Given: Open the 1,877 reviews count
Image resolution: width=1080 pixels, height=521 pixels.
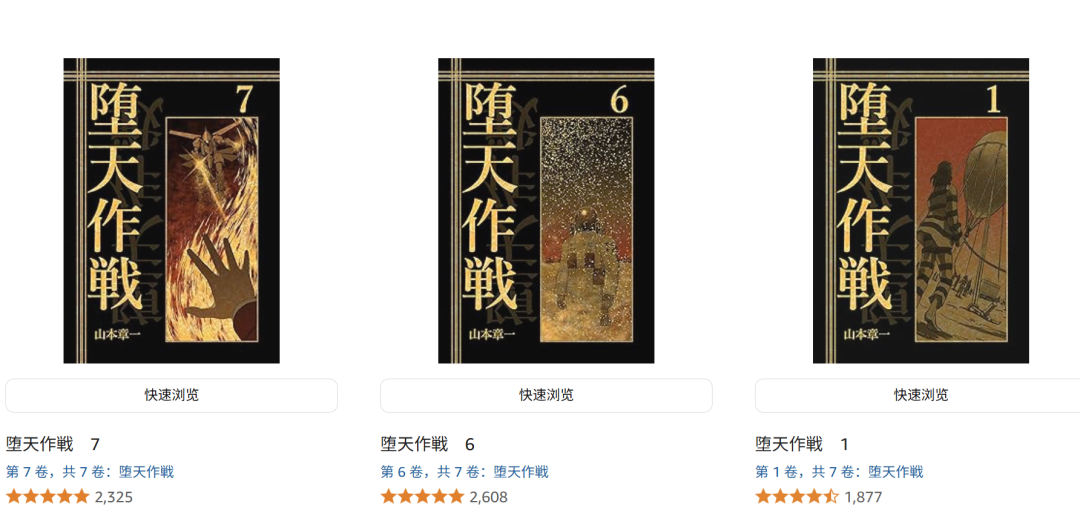Looking at the screenshot, I should [863, 497].
